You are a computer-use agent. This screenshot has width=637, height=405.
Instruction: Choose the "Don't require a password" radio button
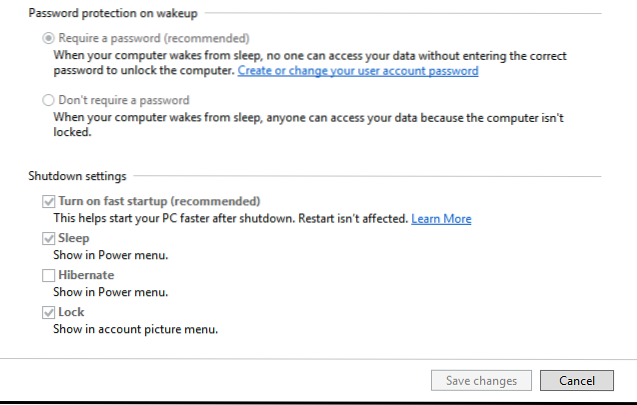pos(47,101)
